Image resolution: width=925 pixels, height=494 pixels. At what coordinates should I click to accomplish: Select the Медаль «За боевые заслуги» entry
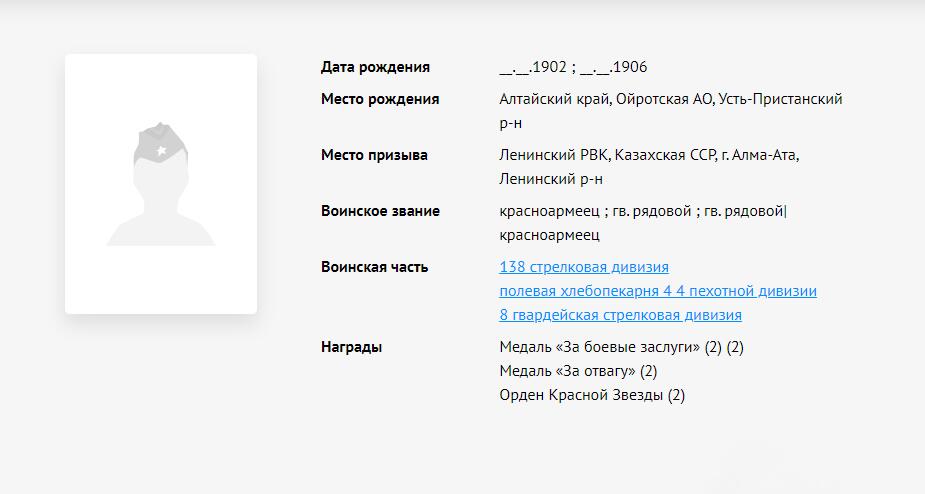point(599,347)
